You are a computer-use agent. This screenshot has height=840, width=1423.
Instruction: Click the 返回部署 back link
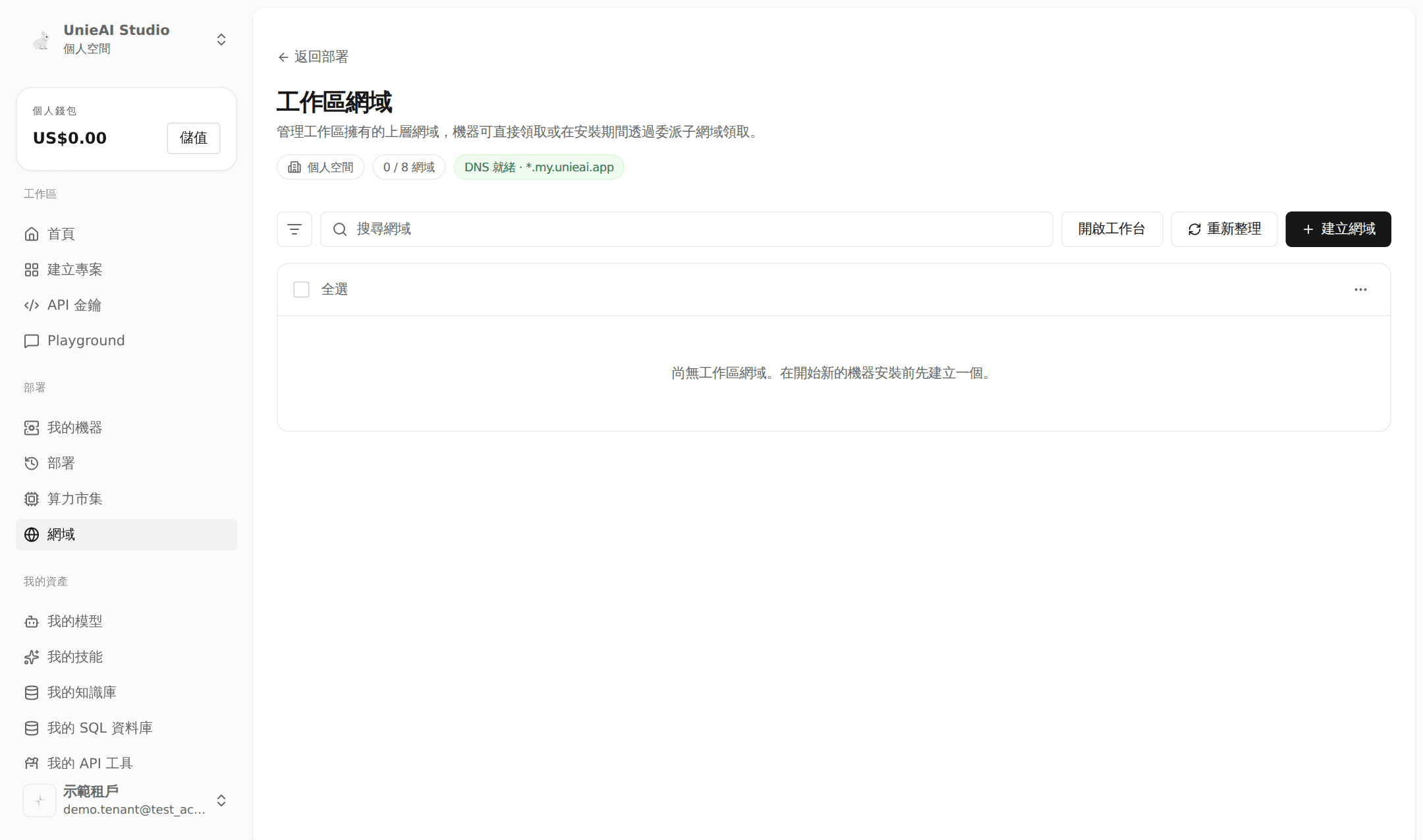pyautogui.click(x=313, y=57)
